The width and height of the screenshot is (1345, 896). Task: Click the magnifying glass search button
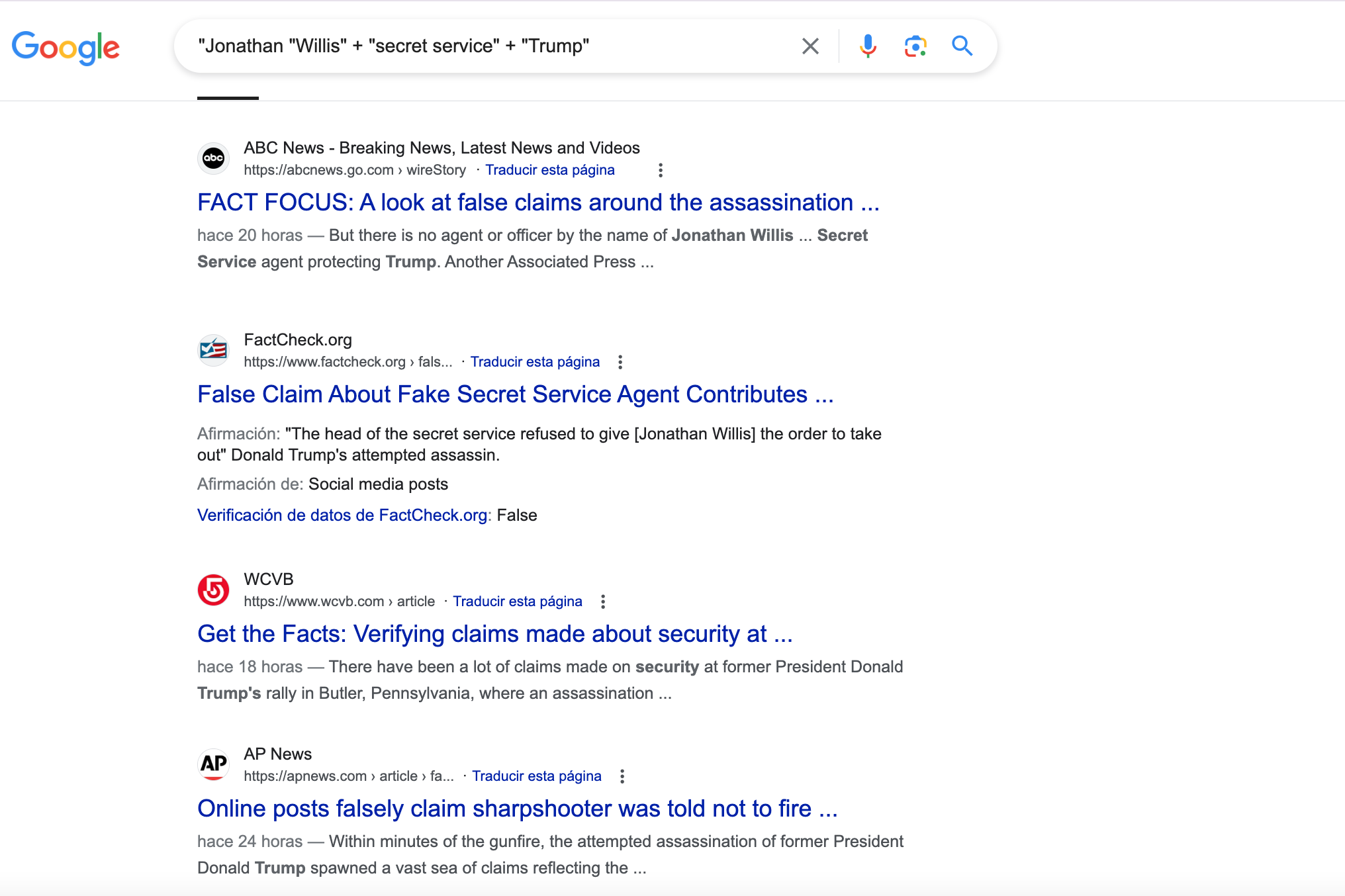962,46
